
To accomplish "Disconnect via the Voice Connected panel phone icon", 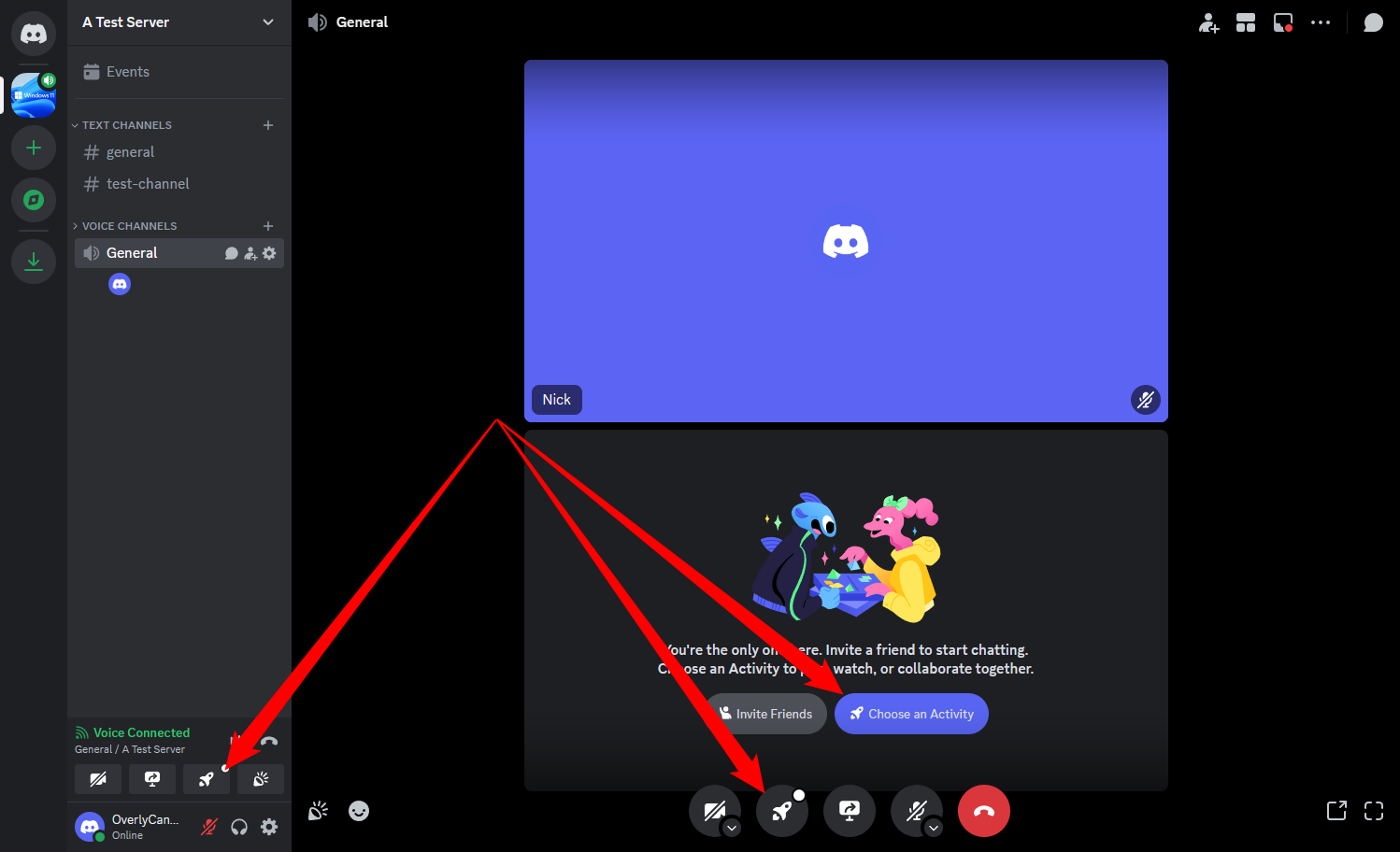I will [269, 741].
